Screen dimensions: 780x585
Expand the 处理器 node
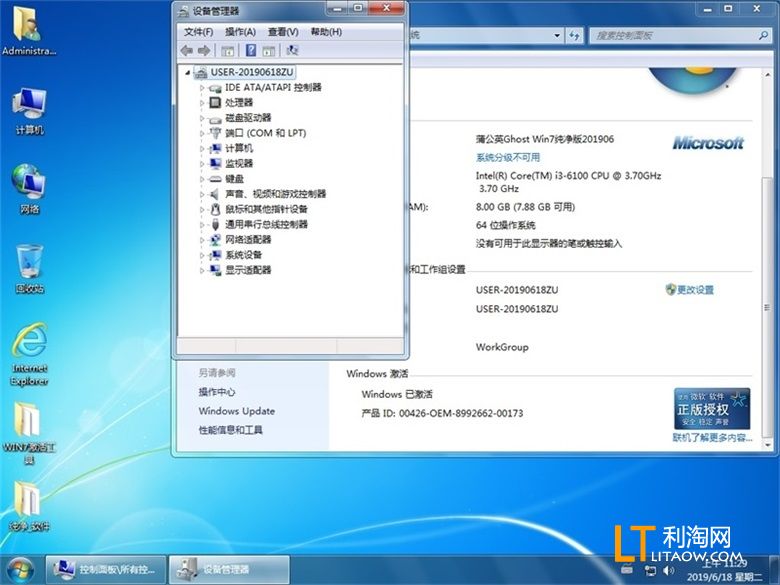(202, 103)
